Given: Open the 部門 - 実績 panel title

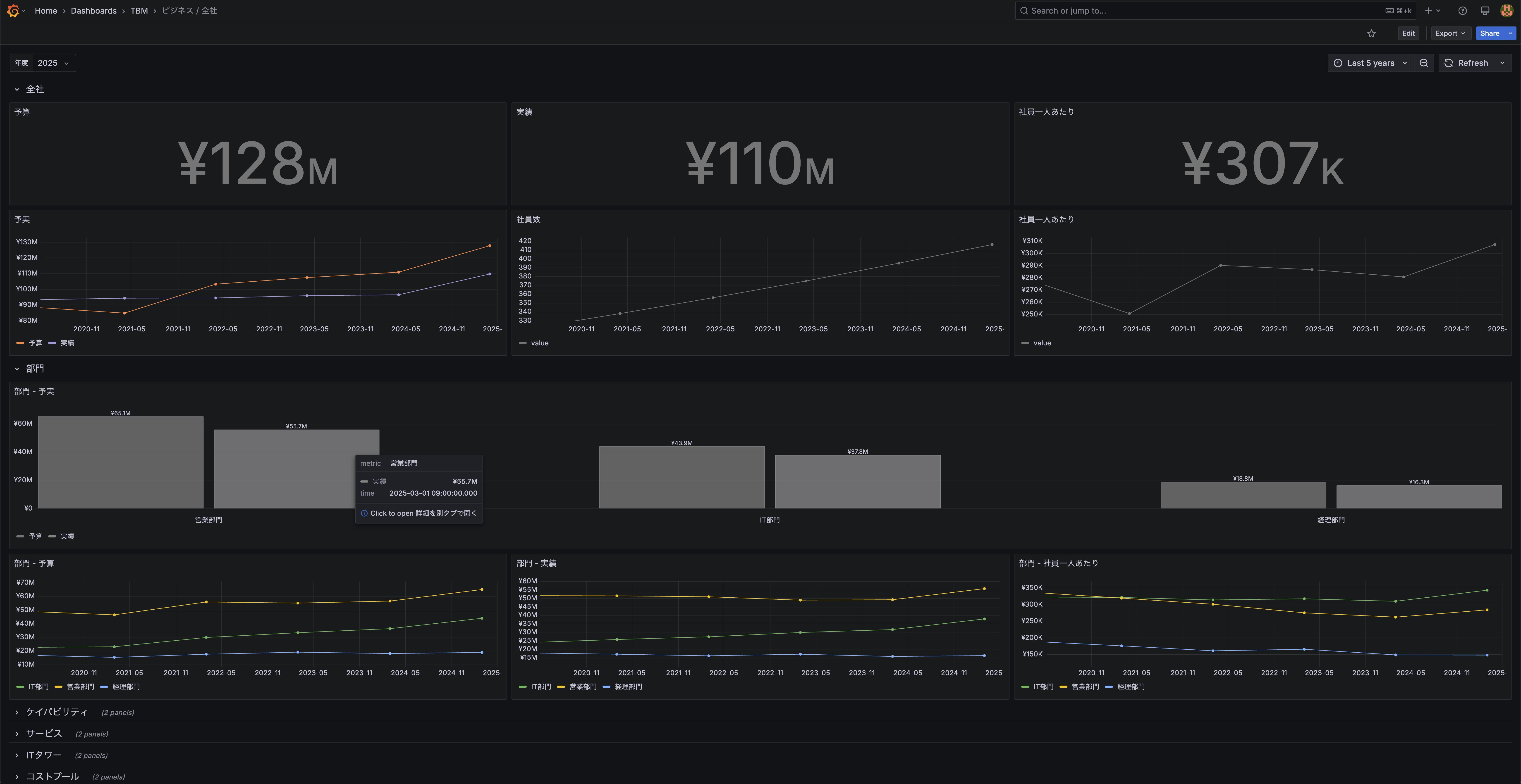Looking at the screenshot, I should [x=536, y=563].
